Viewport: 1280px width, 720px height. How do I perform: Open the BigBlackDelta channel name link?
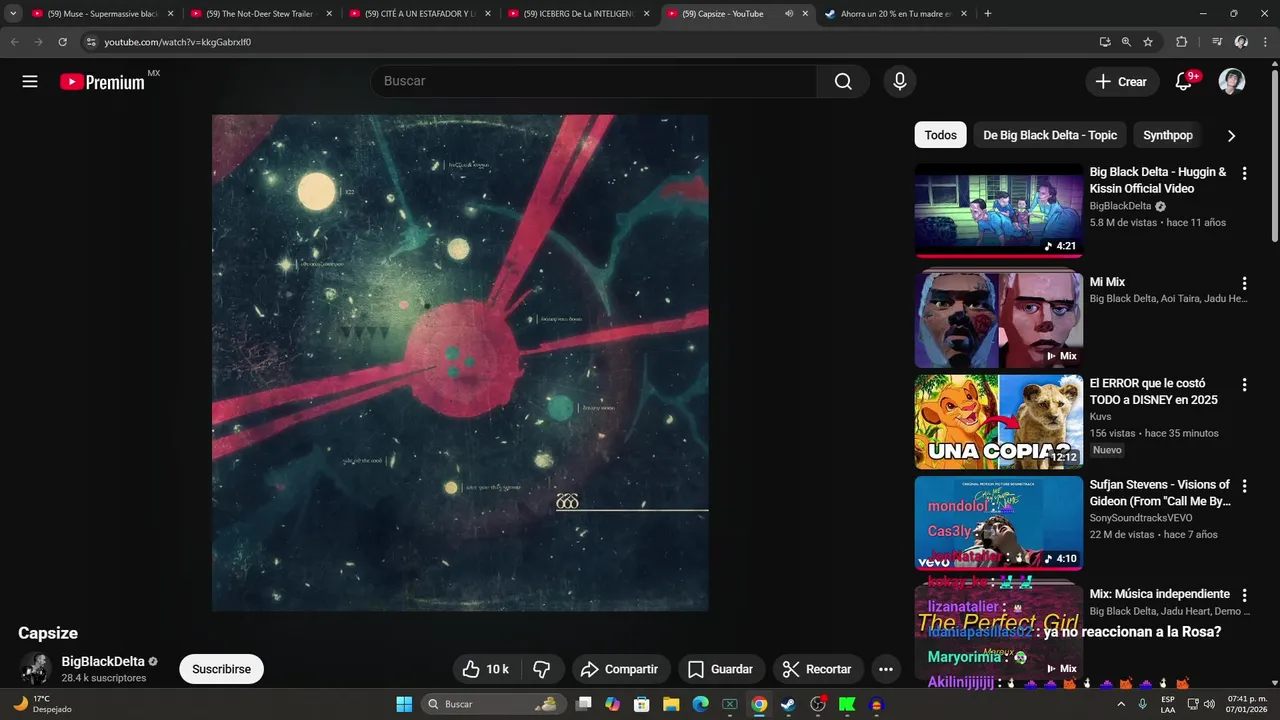pyautogui.click(x=103, y=662)
